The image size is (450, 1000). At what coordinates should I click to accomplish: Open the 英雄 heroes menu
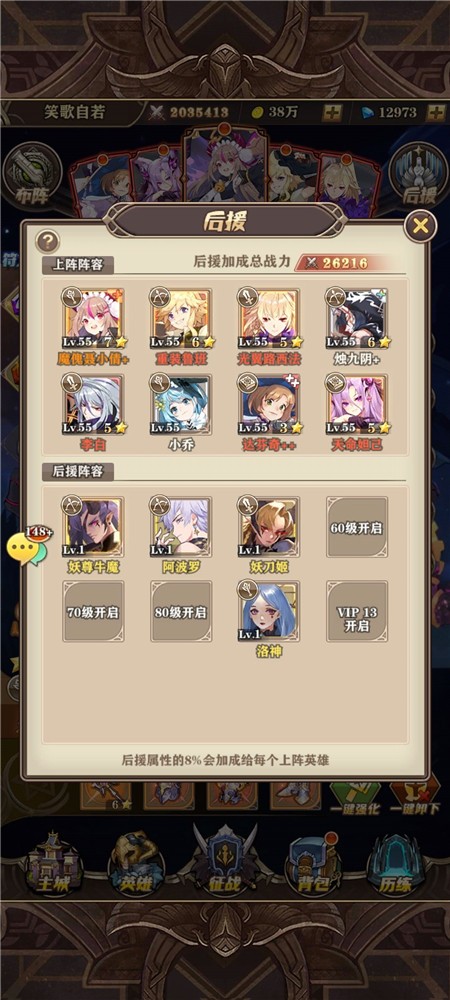(136, 862)
